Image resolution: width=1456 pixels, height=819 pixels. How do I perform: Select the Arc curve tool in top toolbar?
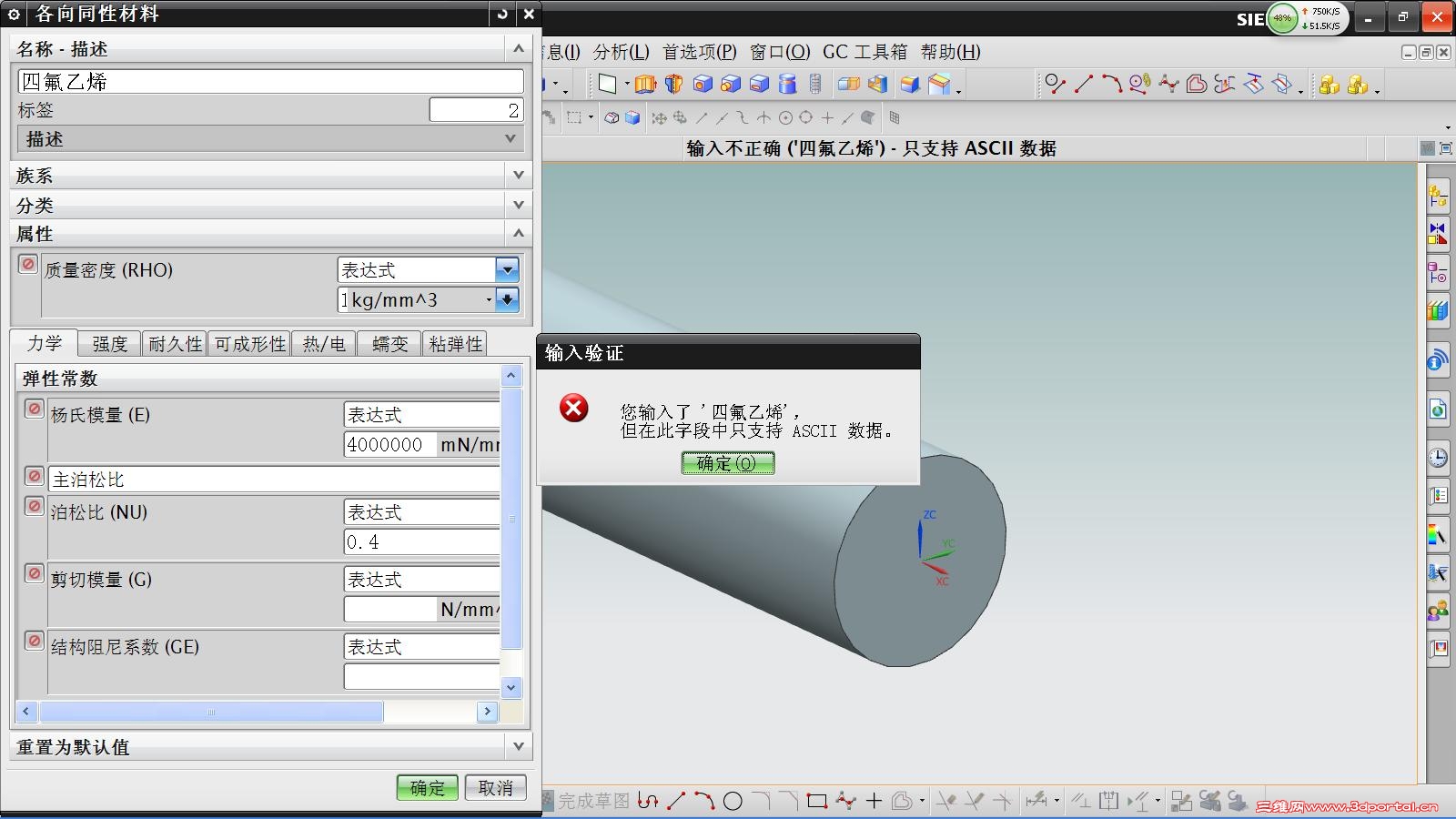pyautogui.click(x=1111, y=85)
